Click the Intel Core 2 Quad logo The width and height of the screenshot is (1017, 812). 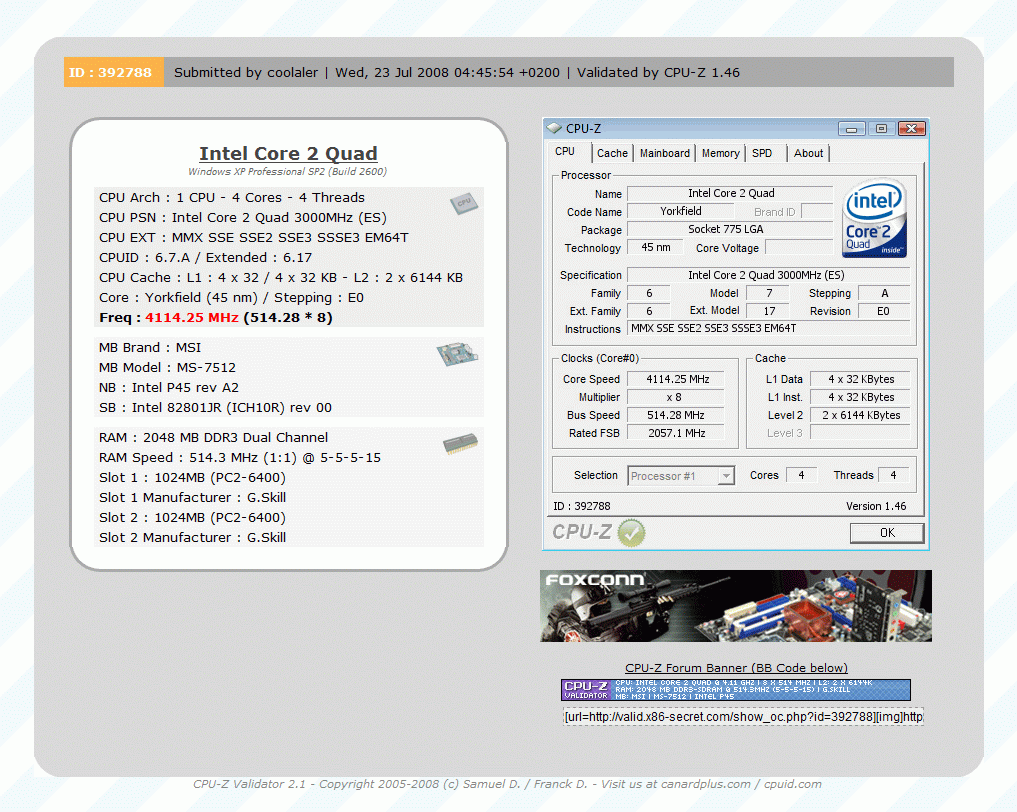(874, 219)
